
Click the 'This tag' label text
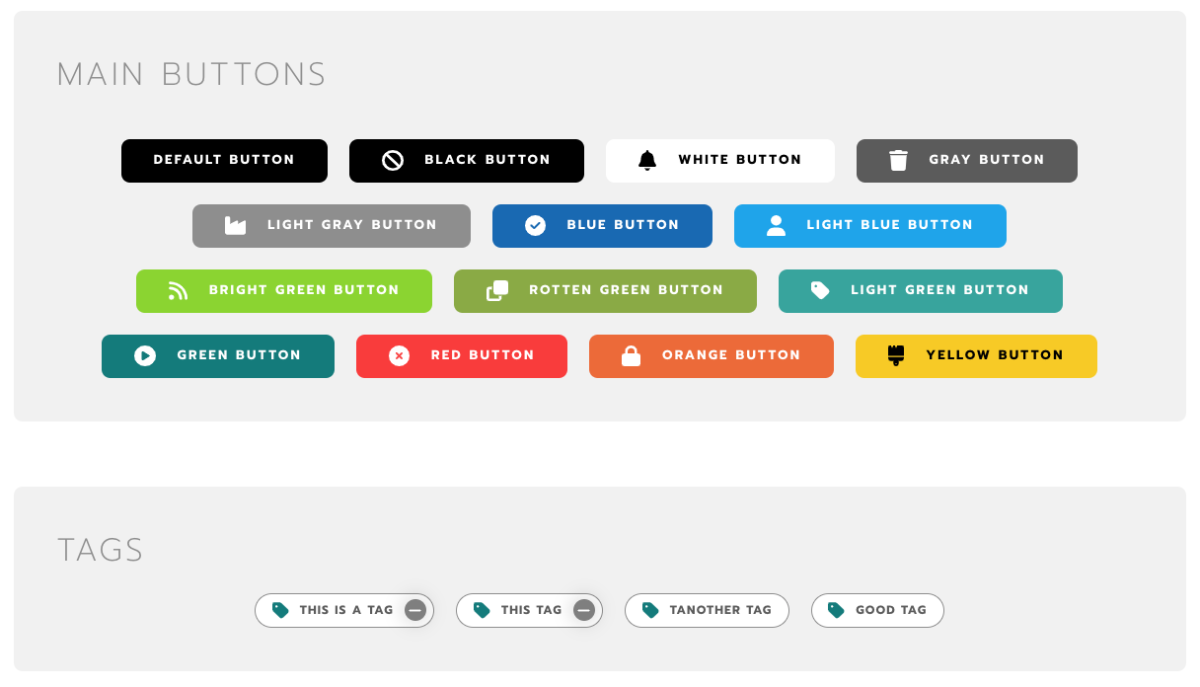pos(531,610)
